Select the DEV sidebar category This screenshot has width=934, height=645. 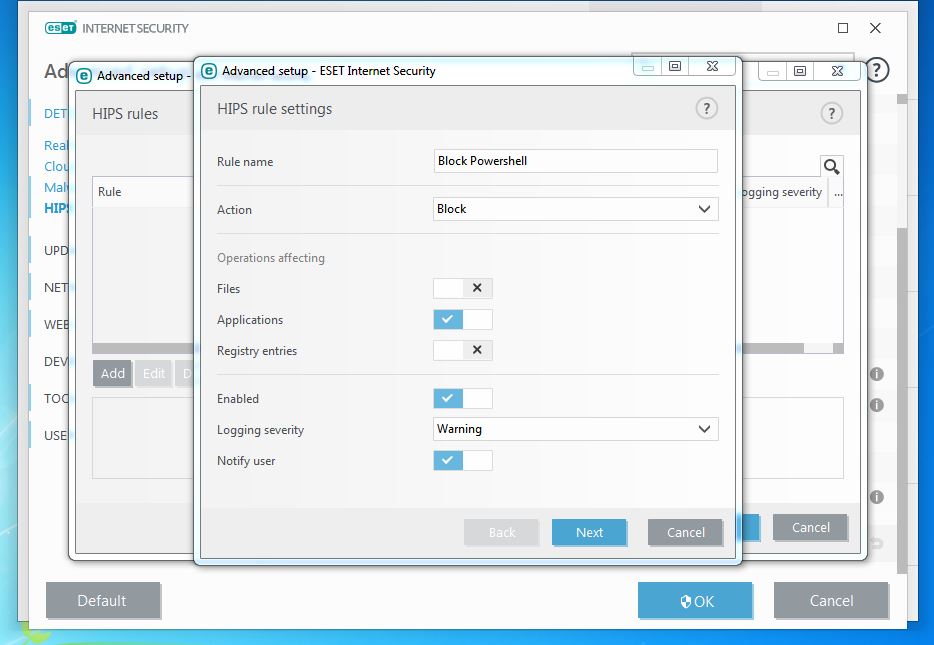point(56,362)
